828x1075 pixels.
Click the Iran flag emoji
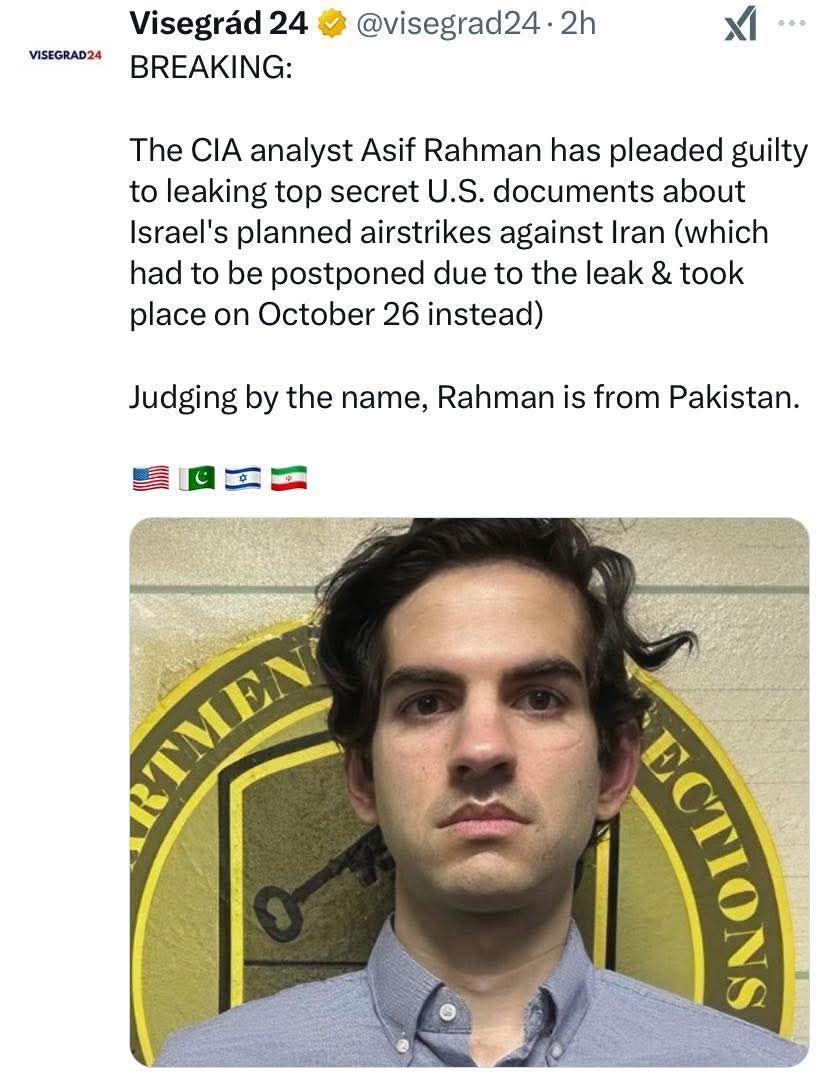(x=289, y=478)
